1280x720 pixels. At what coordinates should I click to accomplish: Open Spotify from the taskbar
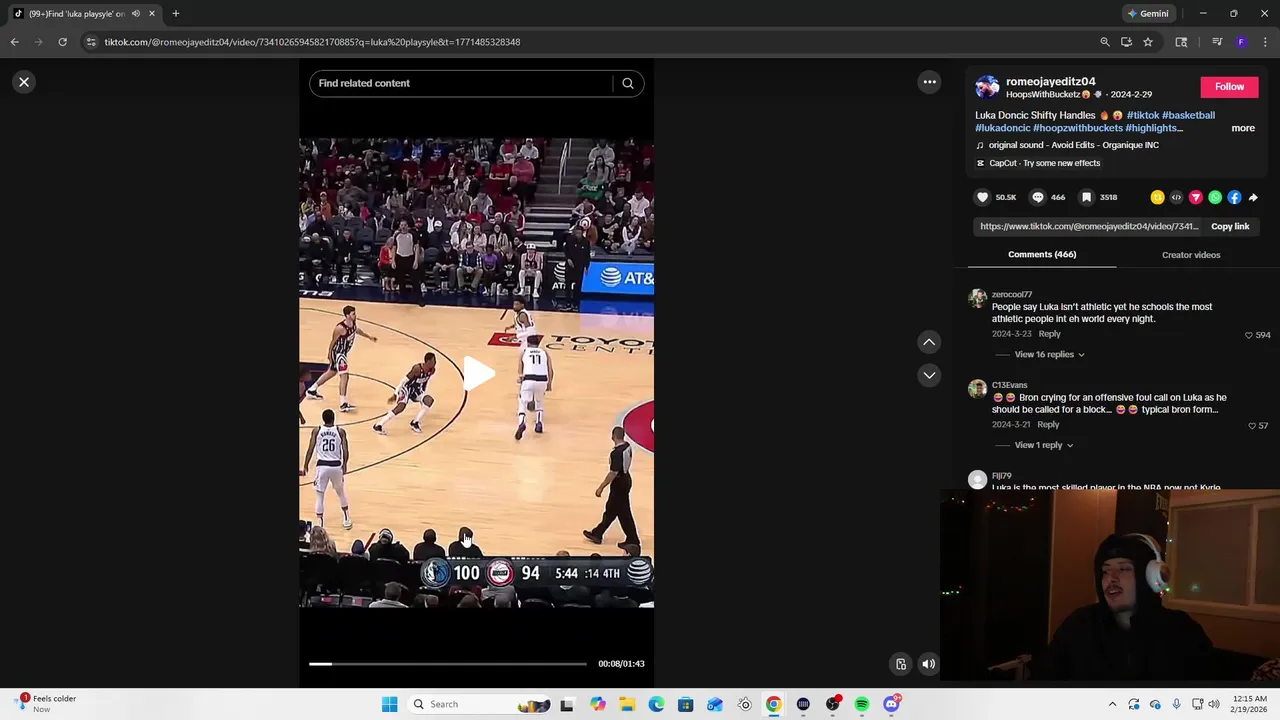(x=862, y=704)
